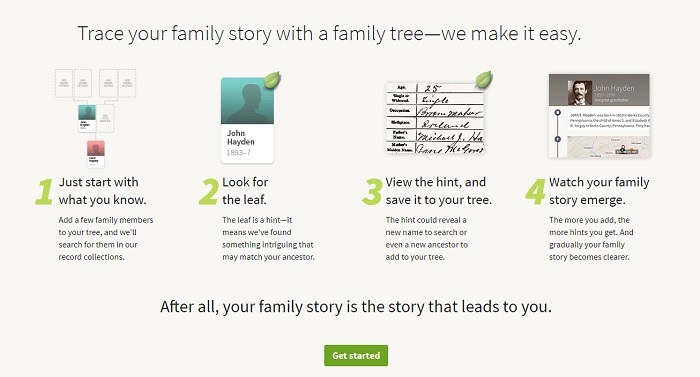The width and height of the screenshot is (700, 377).
Task: Click the green Get started button
Action: [x=356, y=356]
